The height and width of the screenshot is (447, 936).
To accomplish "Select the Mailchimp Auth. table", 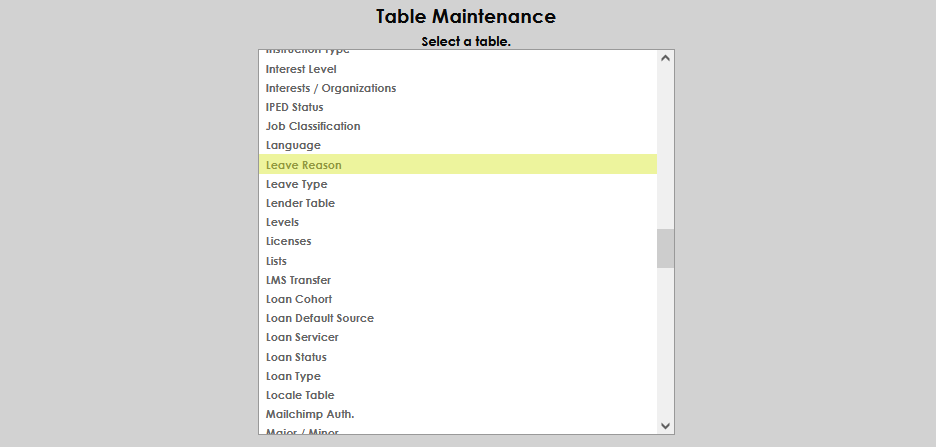I will [310, 414].
